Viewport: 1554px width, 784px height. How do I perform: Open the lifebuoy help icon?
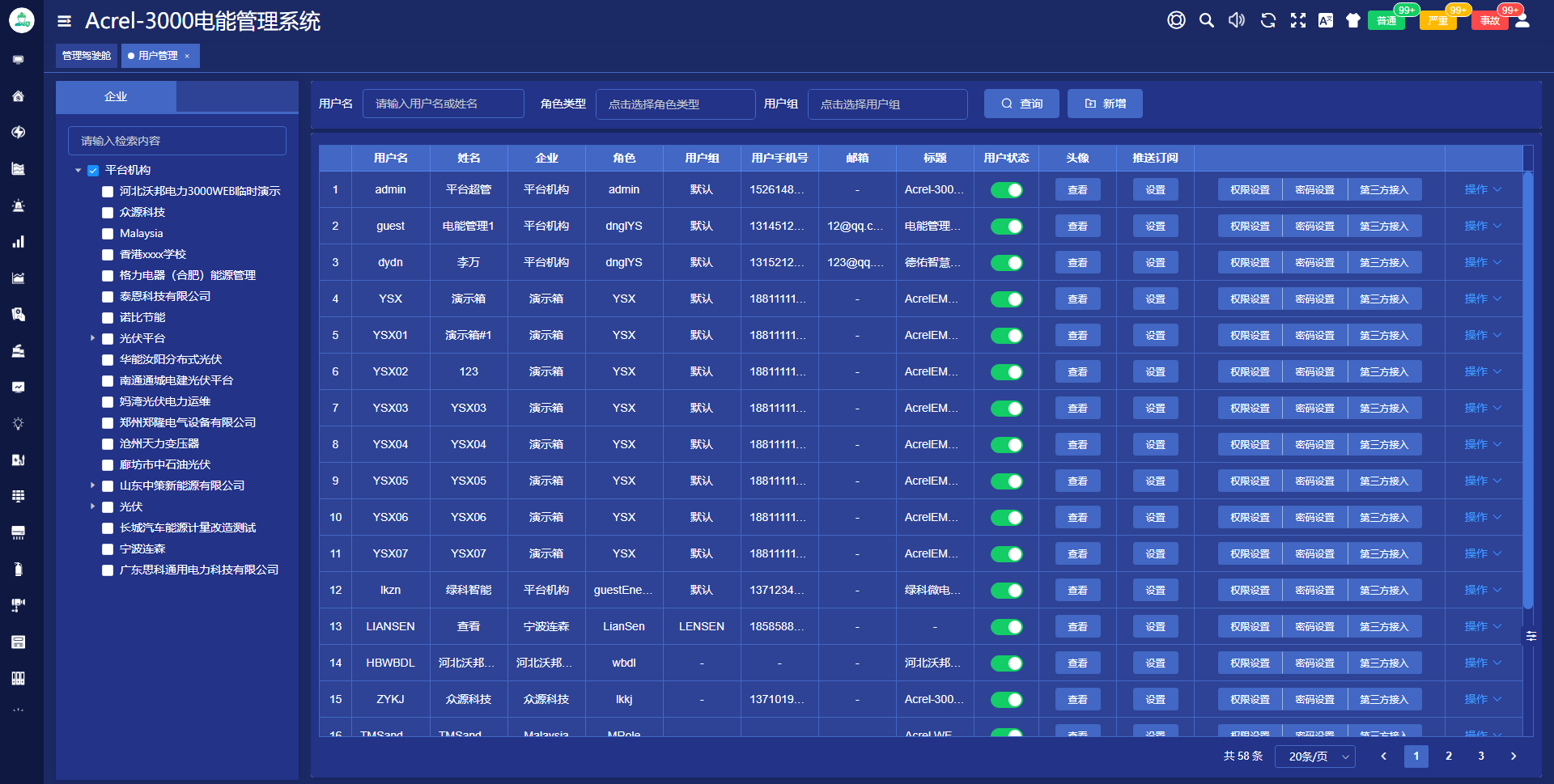click(1176, 20)
